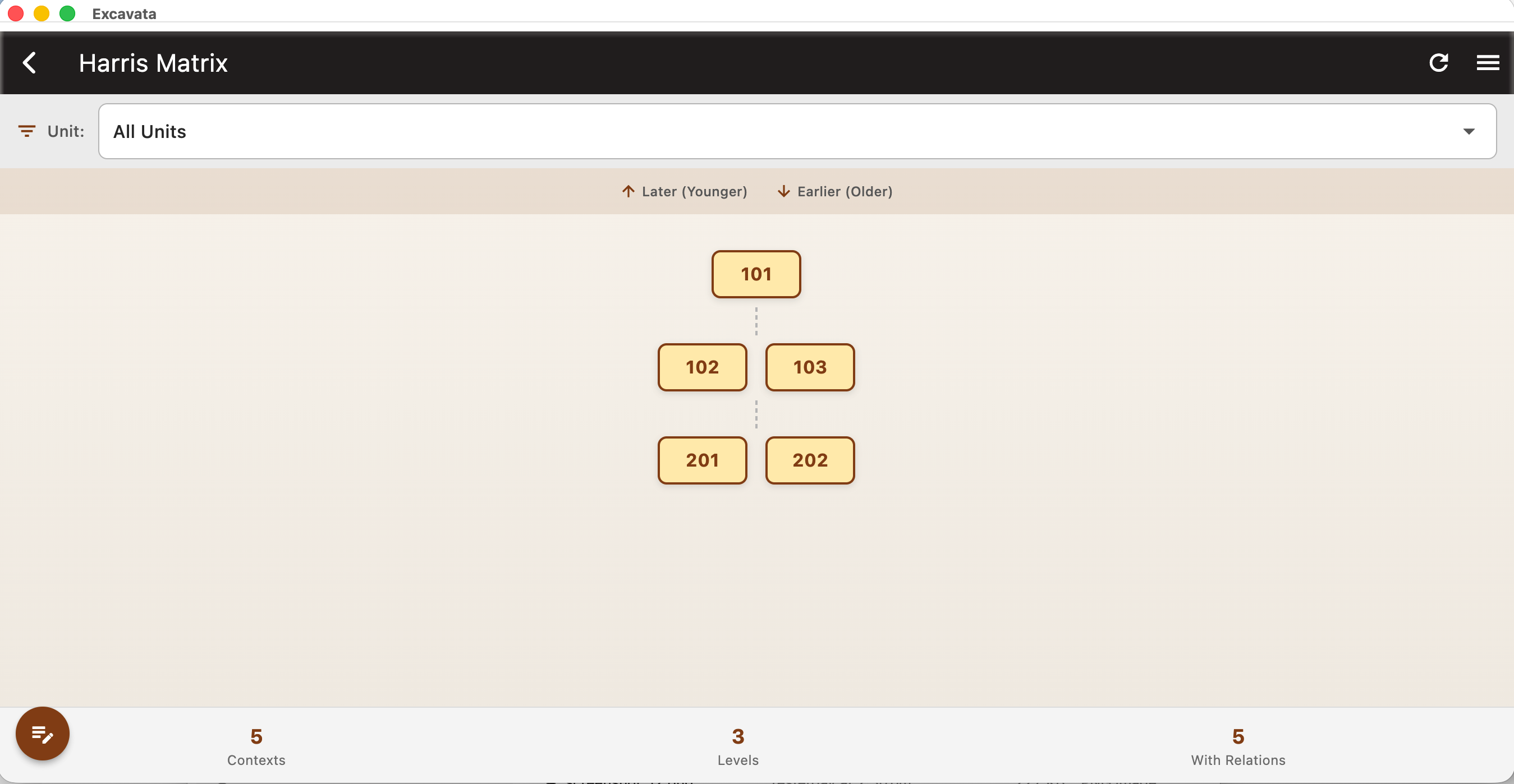Click the back arrow icon
The height and width of the screenshot is (784, 1514).
29,63
